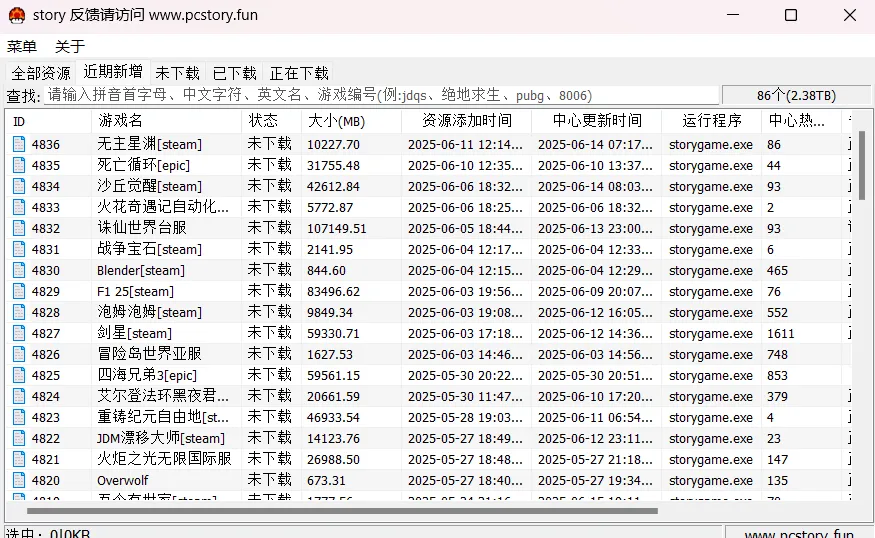Switch to the 全部资源 tab

point(41,73)
